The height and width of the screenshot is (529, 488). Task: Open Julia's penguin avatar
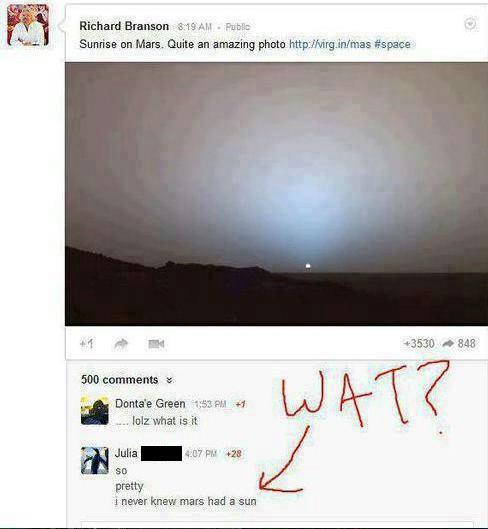tap(95, 461)
